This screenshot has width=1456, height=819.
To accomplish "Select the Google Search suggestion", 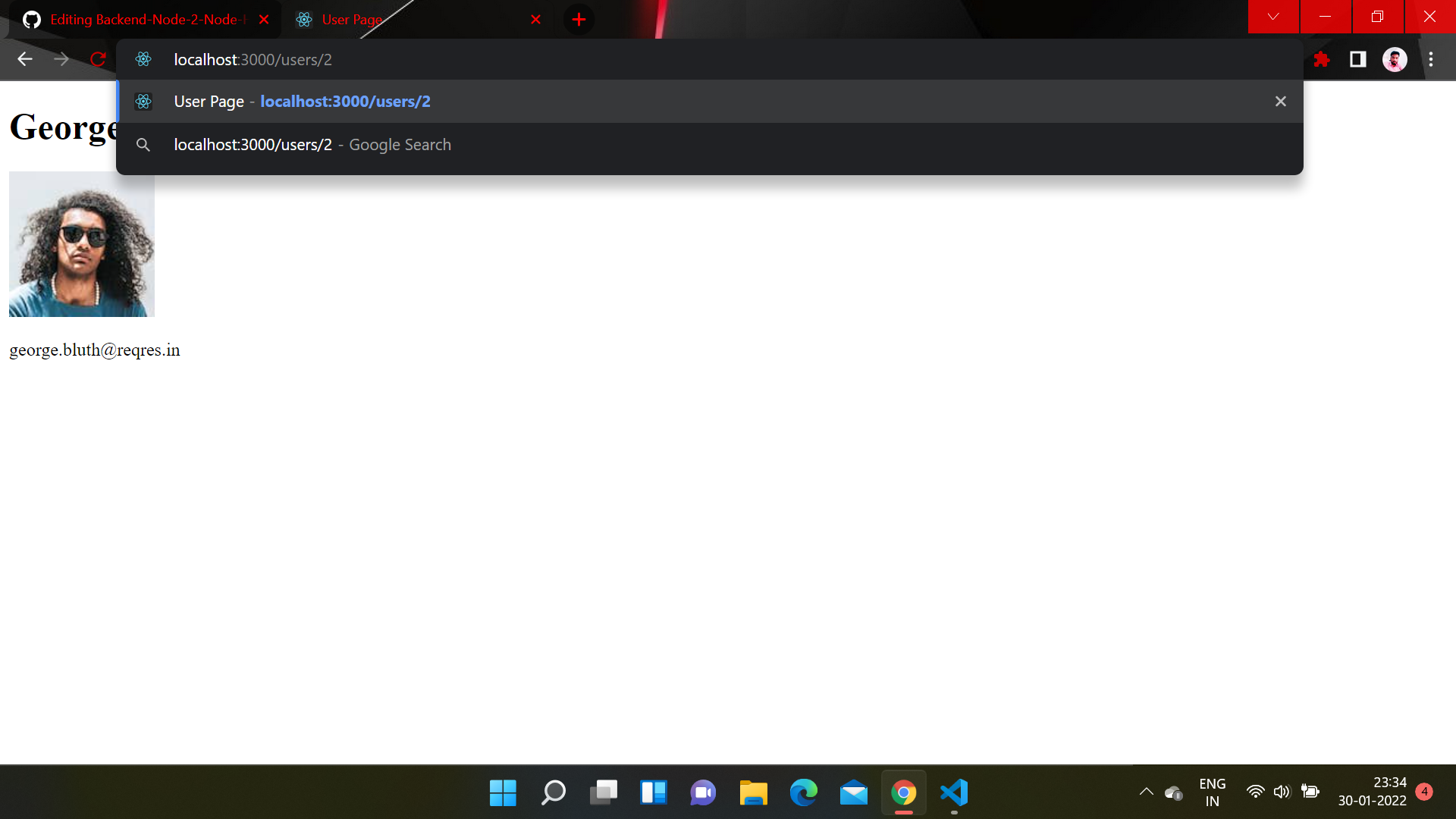I will [x=312, y=145].
